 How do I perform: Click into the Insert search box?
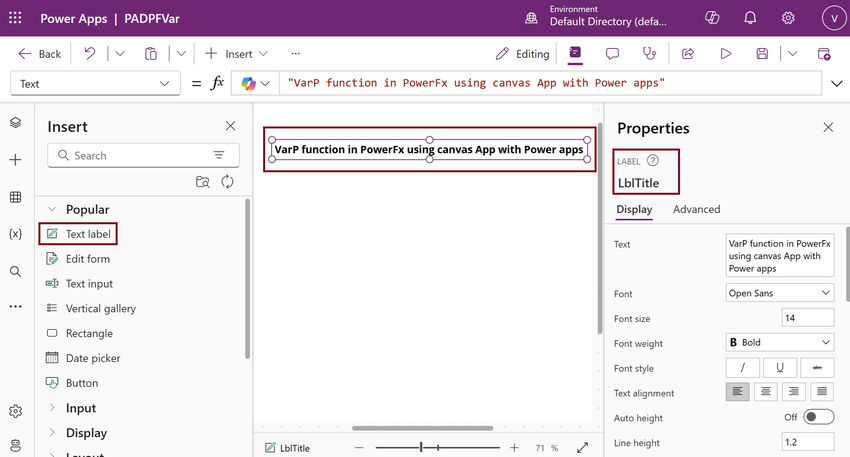coord(143,155)
